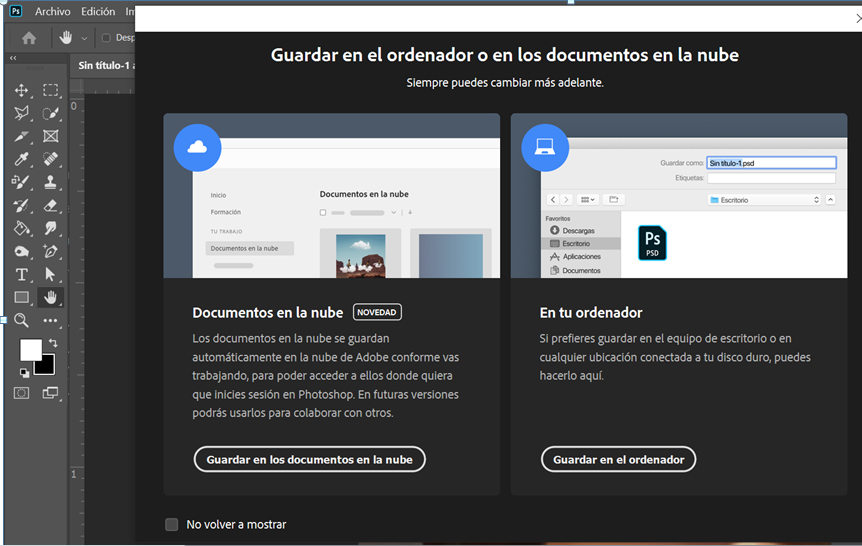
Task: Select the Path Selection arrow tool
Action: (51, 274)
